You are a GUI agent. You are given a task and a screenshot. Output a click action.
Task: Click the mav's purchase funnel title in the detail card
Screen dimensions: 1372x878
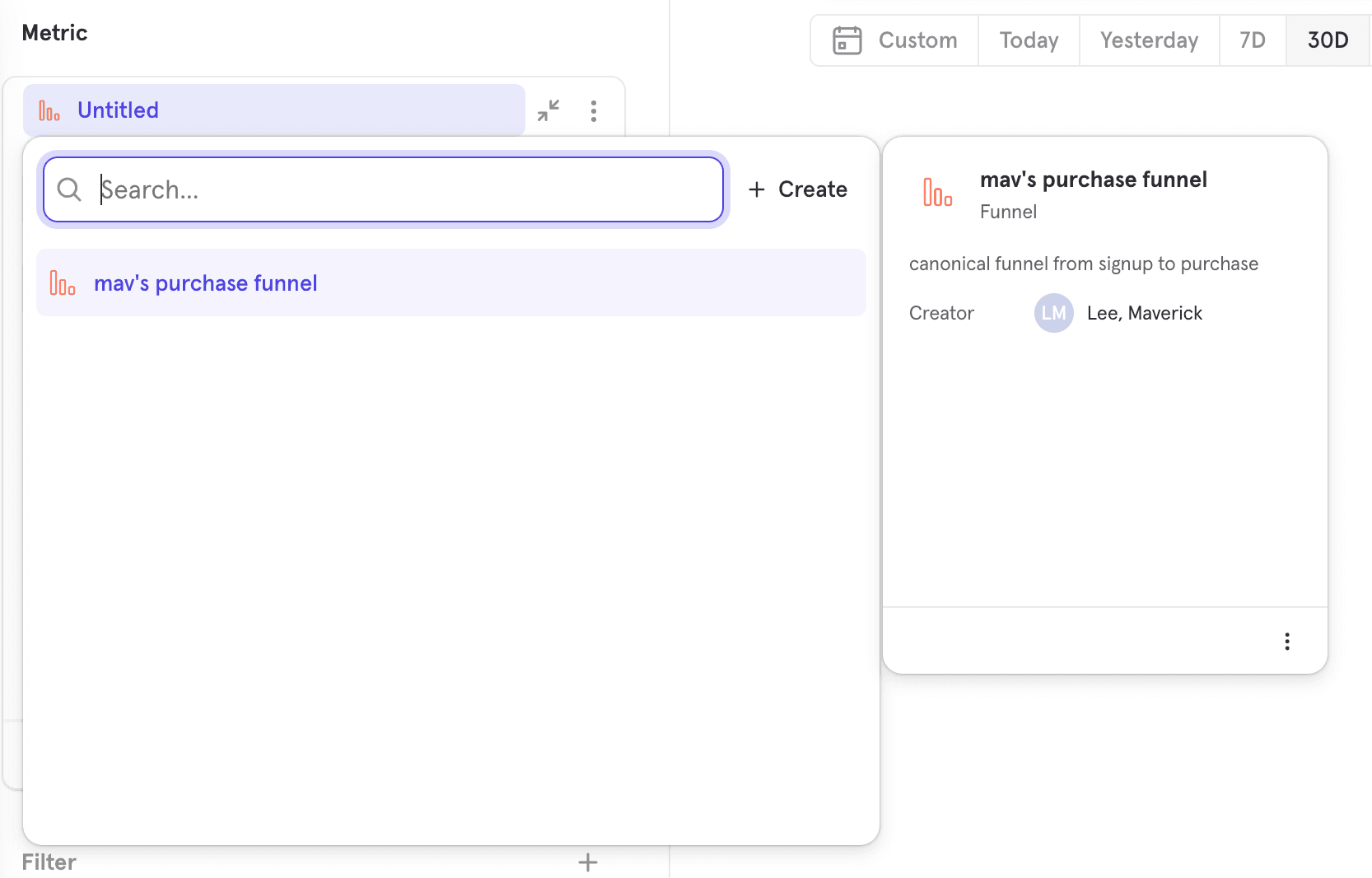tap(1093, 180)
